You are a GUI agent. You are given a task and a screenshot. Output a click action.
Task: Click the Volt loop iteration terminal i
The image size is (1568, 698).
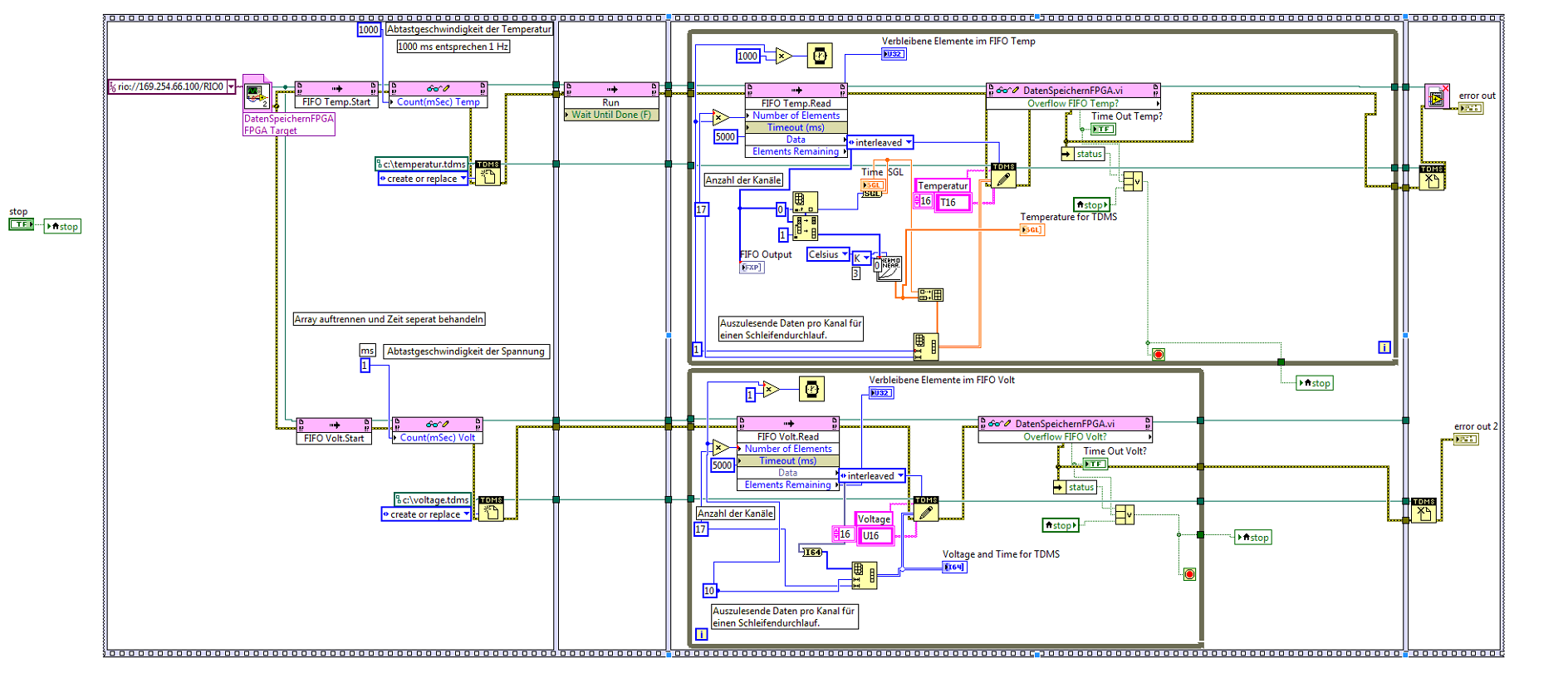[x=702, y=634]
